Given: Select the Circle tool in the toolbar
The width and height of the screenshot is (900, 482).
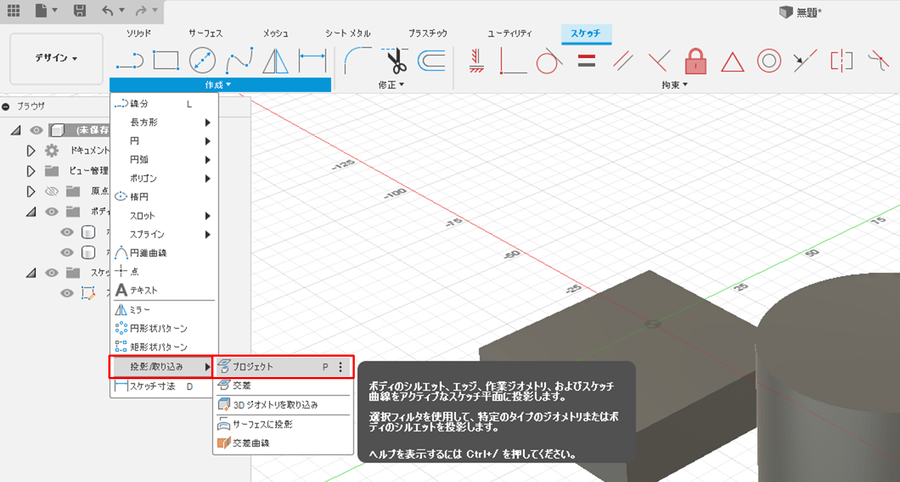Looking at the screenshot, I should [203, 61].
